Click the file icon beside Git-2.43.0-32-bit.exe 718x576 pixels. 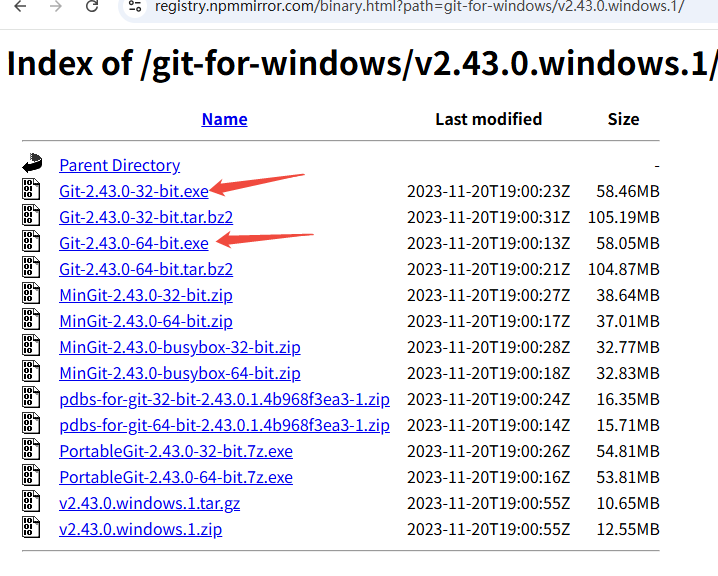click(x=31, y=190)
